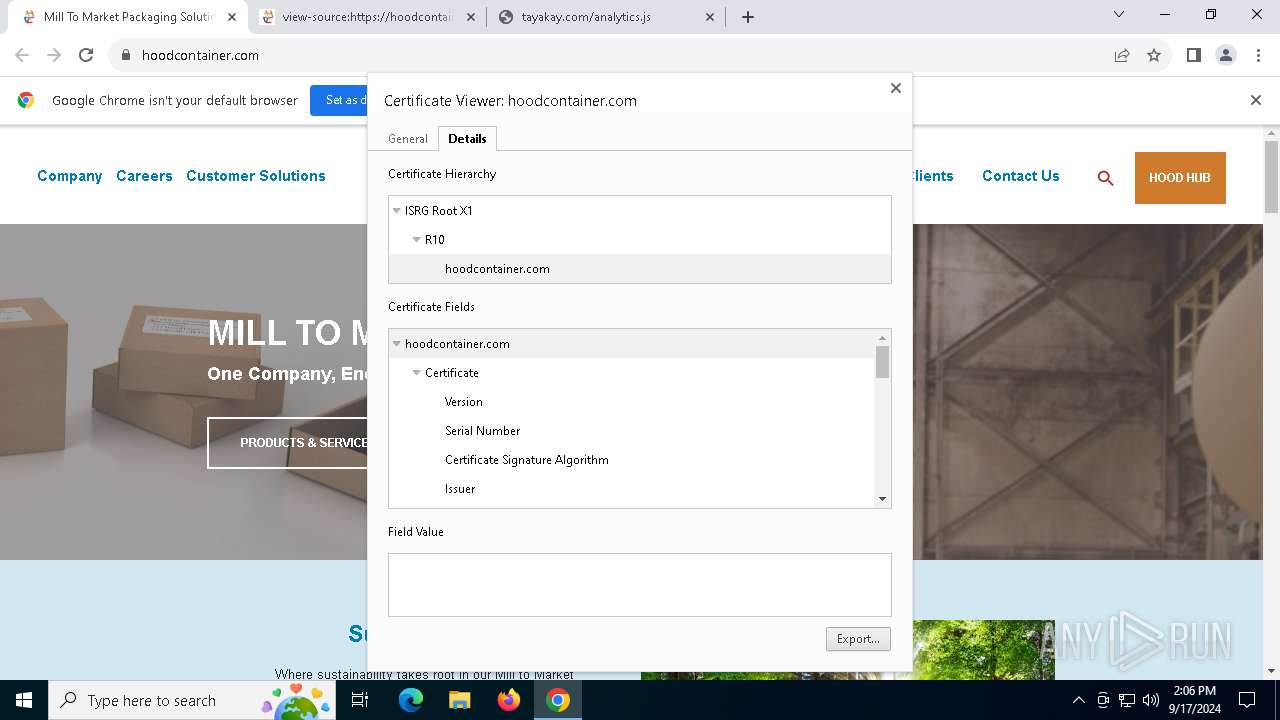Open the Contact Us link
Screen dimensions: 1280x720
[1021, 176]
